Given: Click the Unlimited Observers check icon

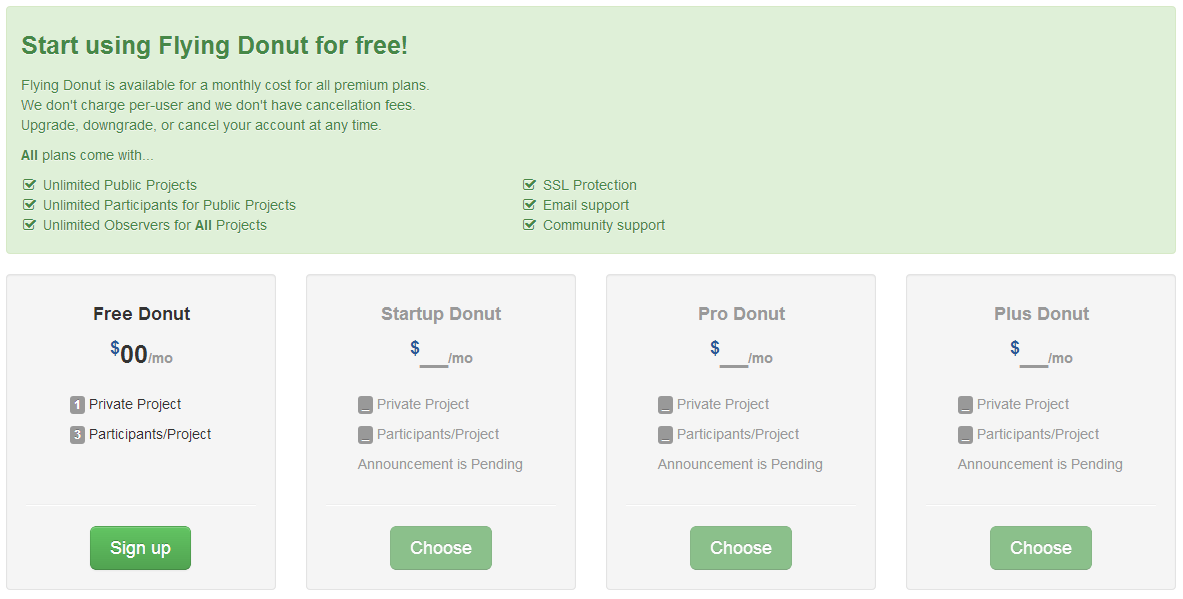Looking at the screenshot, I should [29, 225].
